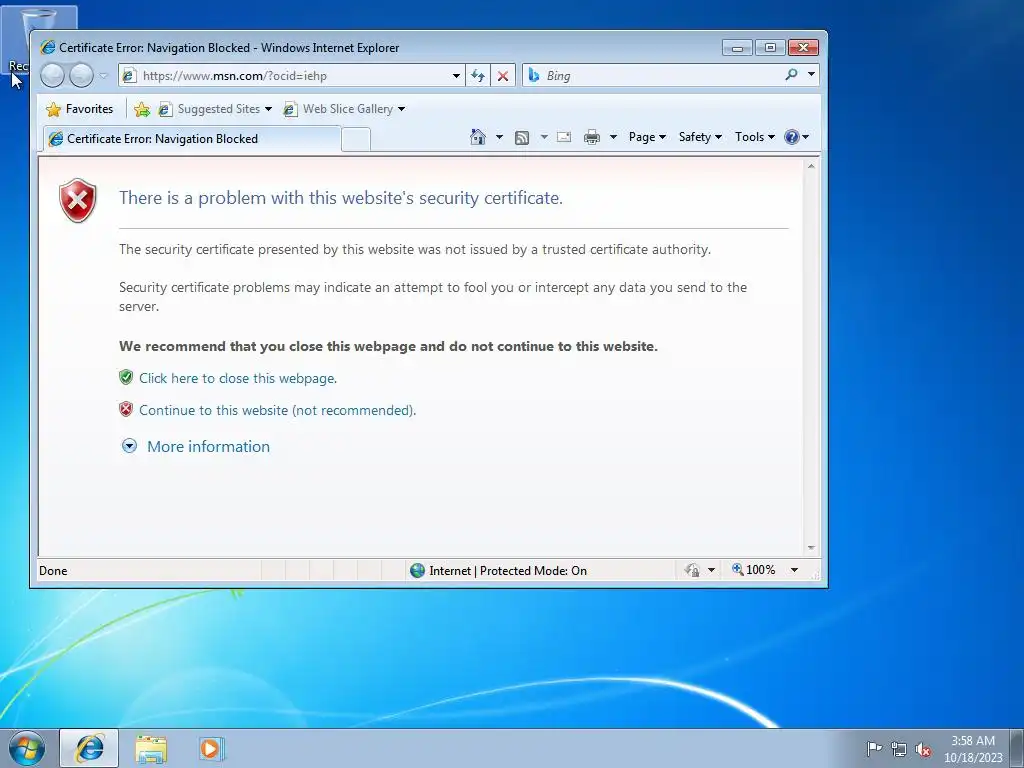The height and width of the screenshot is (768, 1024).
Task: Maximize the Internet Explorer window
Action: [x=770, y=48]
